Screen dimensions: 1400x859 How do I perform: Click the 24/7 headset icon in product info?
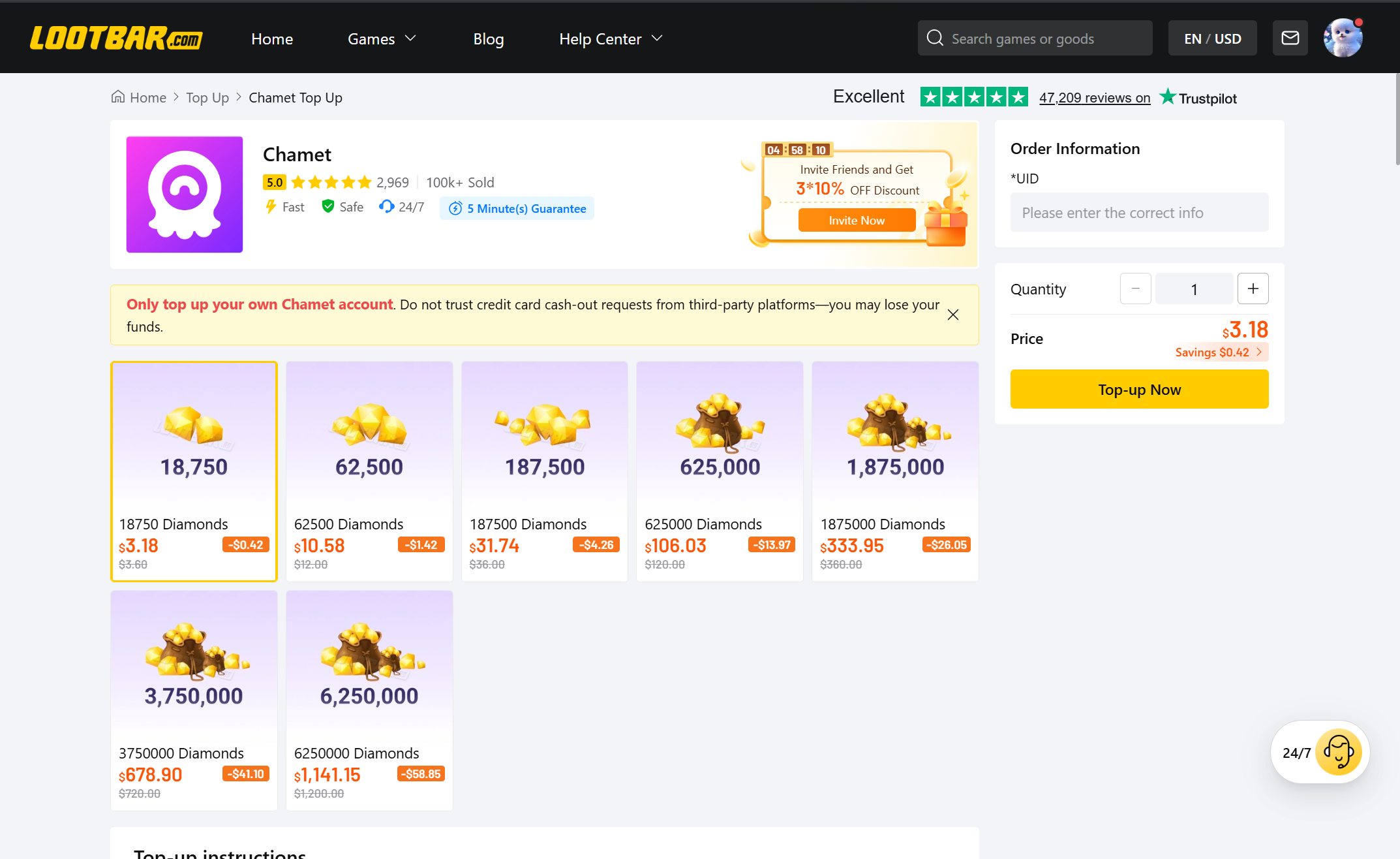pyautogui.click(x=387, y=207)
